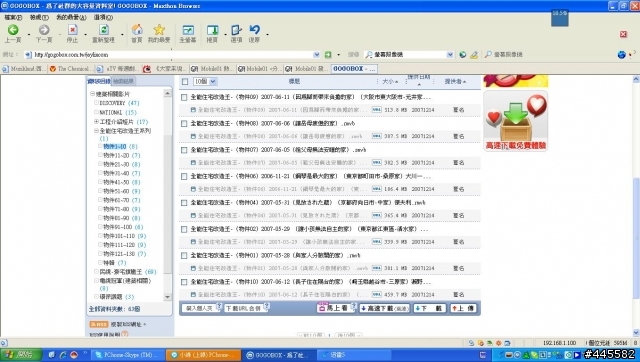Click the page vertical scrollbar thumb
The width and height of the screenshot is (640, 362).
click(636, 239)
